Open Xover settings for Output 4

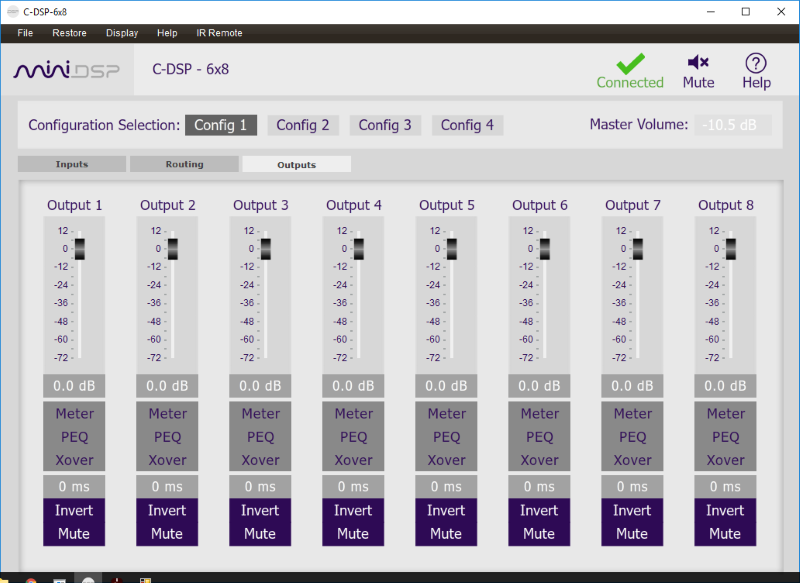[353, 460]
